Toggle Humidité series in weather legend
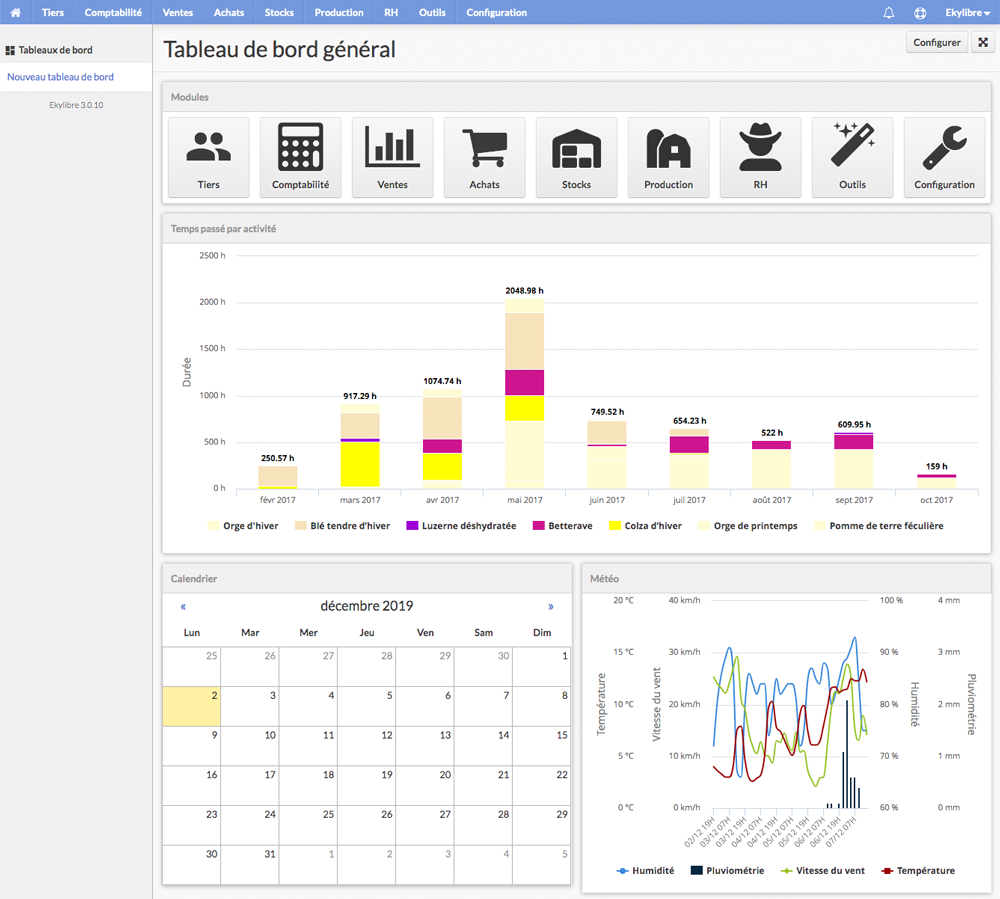The image size is (1000, 899). [645, 871]
